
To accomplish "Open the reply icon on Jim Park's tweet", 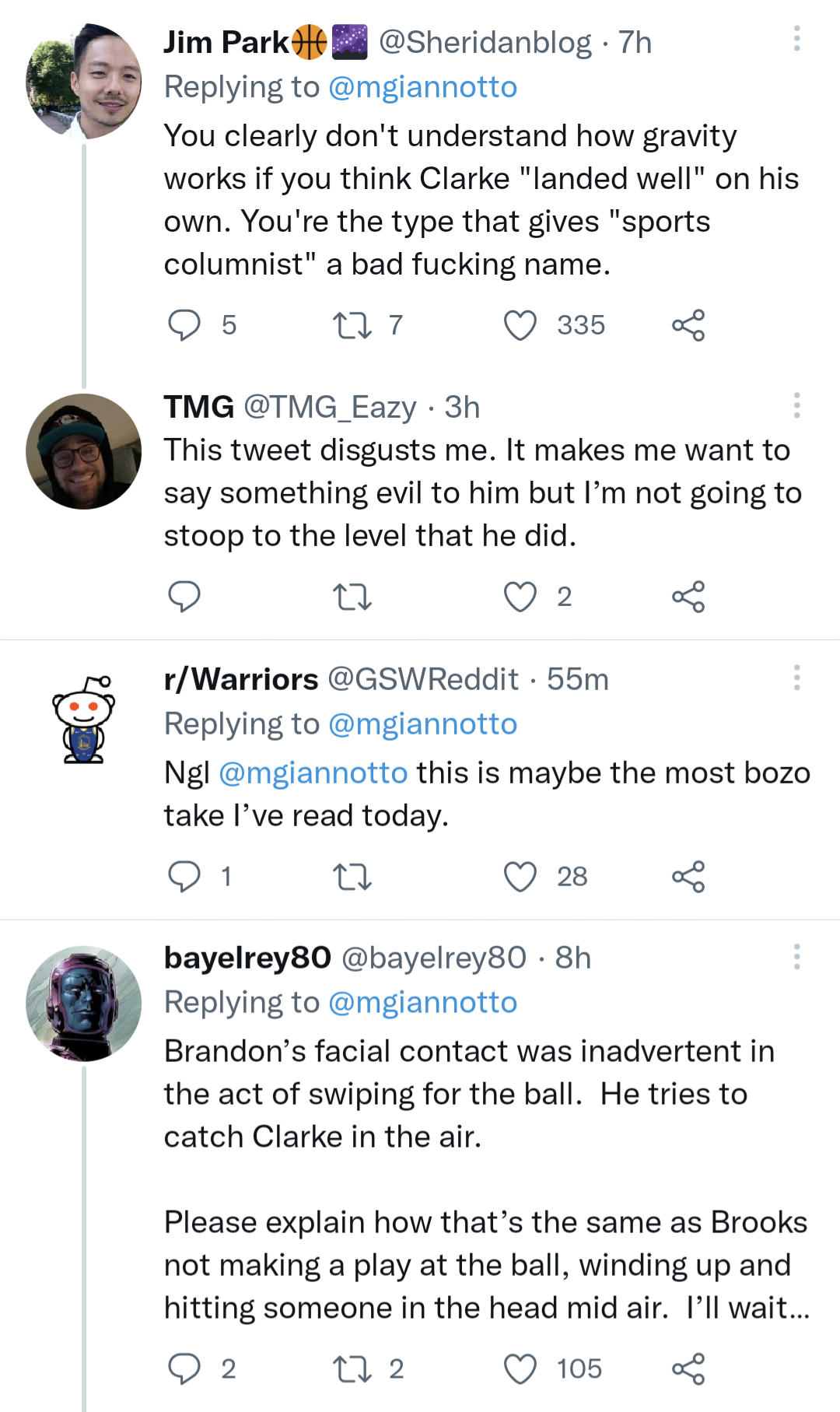I will click(x=186, y=324).
